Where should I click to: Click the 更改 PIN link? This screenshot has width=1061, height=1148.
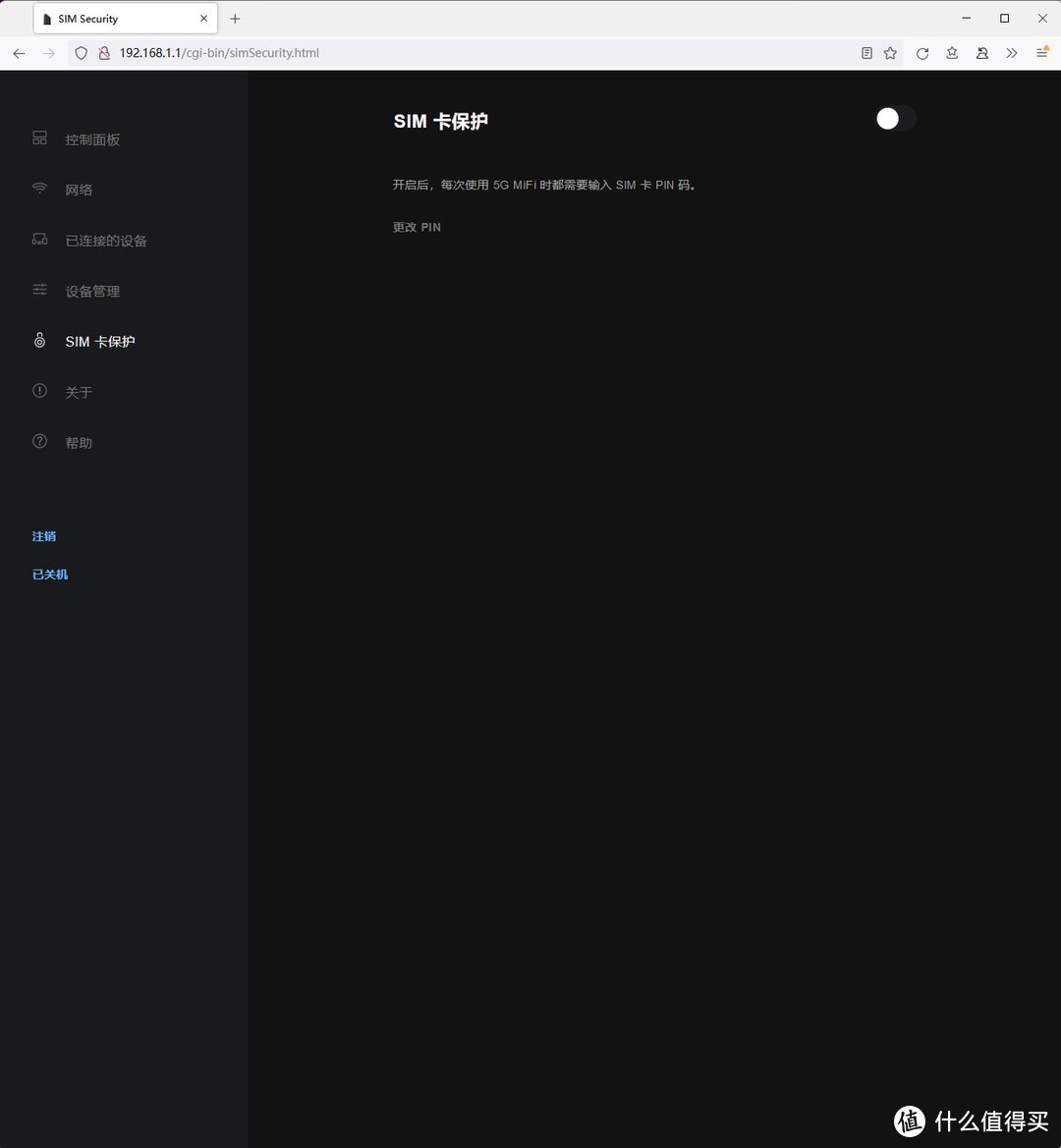(417, 227)
